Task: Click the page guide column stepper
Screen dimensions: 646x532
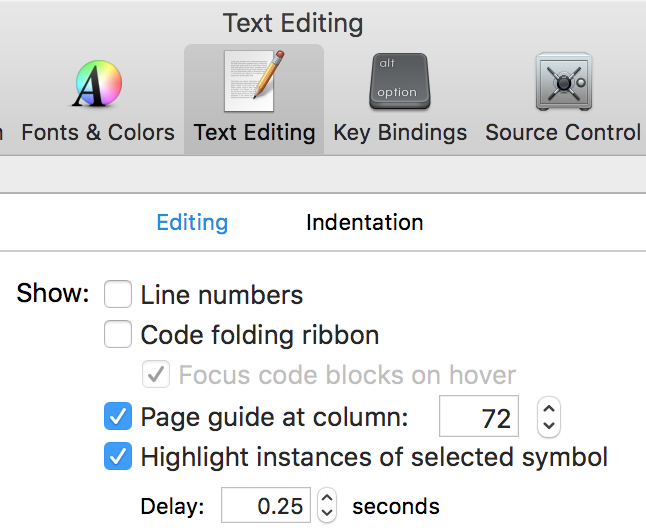Action: click(x=547, y=417)
